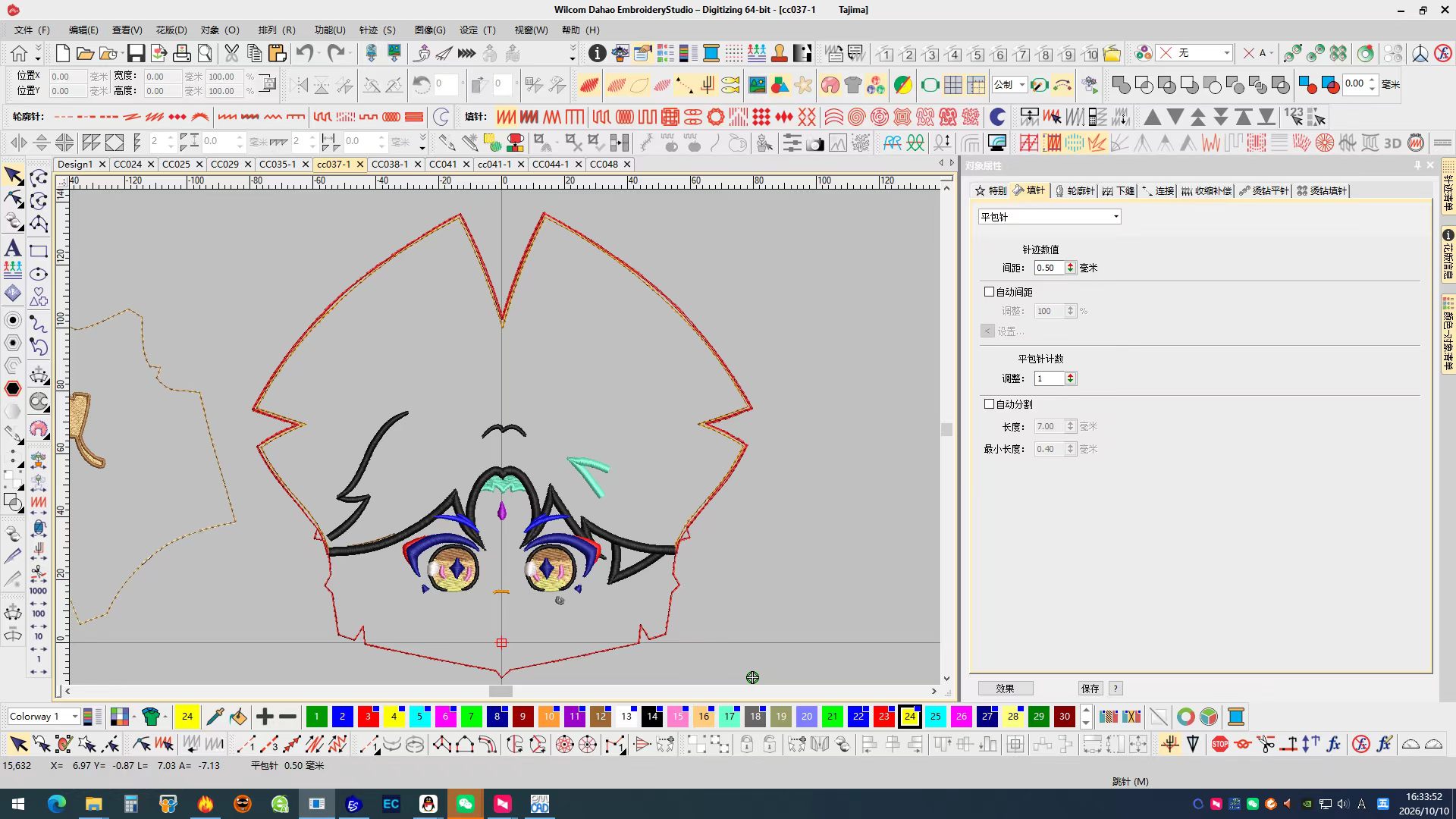Viewport: 1456px width, 819px height.
Task: Select the Lettering A tool
Action: 13,248
